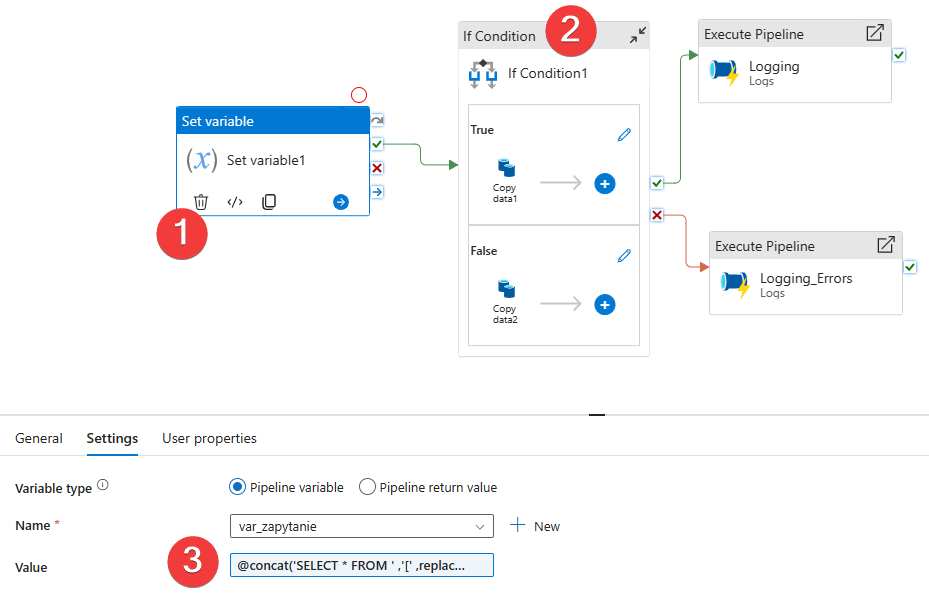Delete the Set variable1 activity
Image resolution: width=929 pixels, height=598 pixels.
(x=201, y=202)
